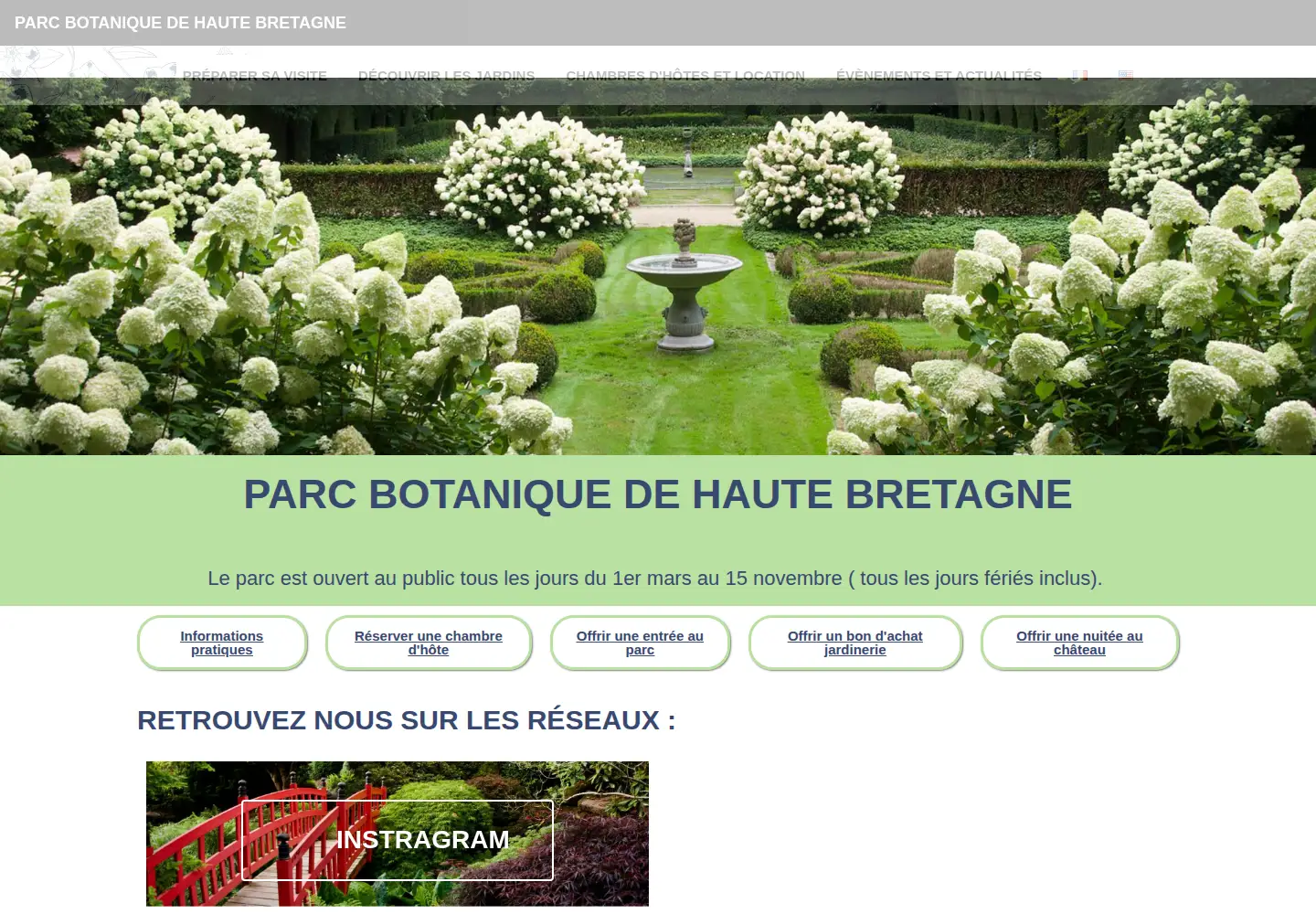Click the park opening dates sentence

pyautogui.click(x=655, y=579)
